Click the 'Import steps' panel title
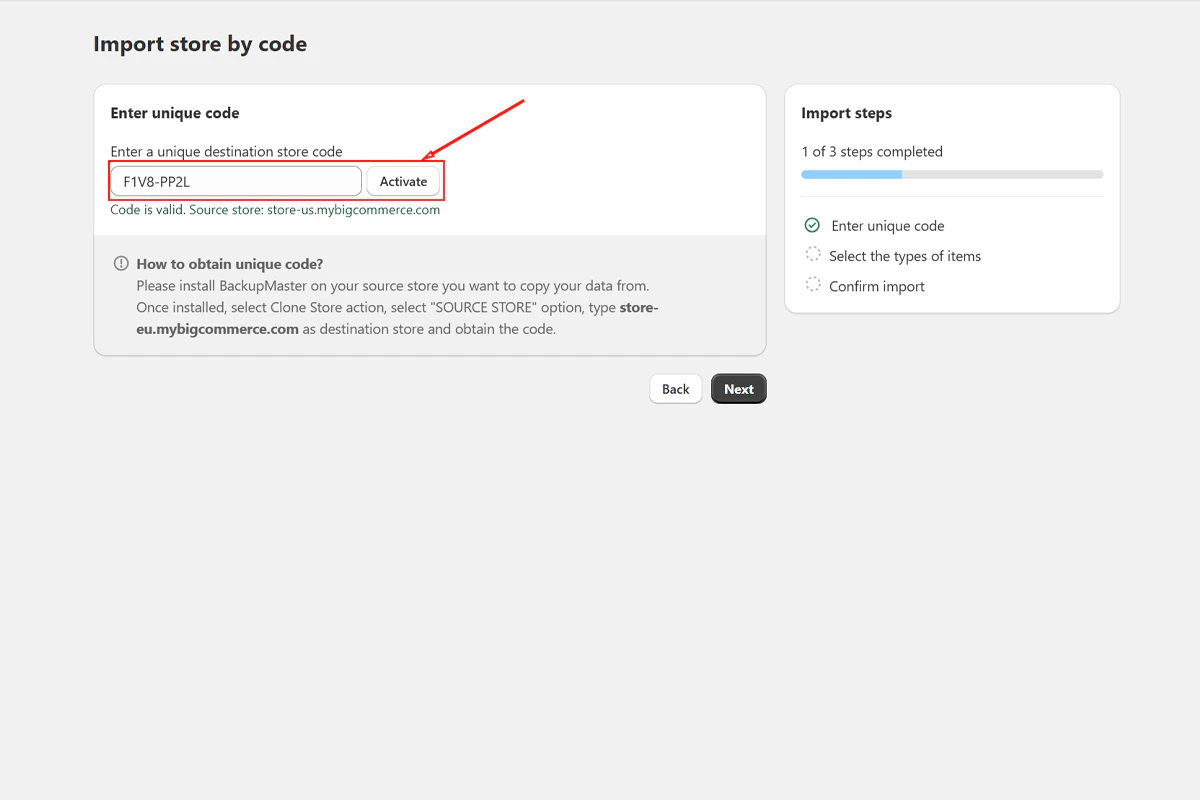1200x800 pixels. point(846,113)
